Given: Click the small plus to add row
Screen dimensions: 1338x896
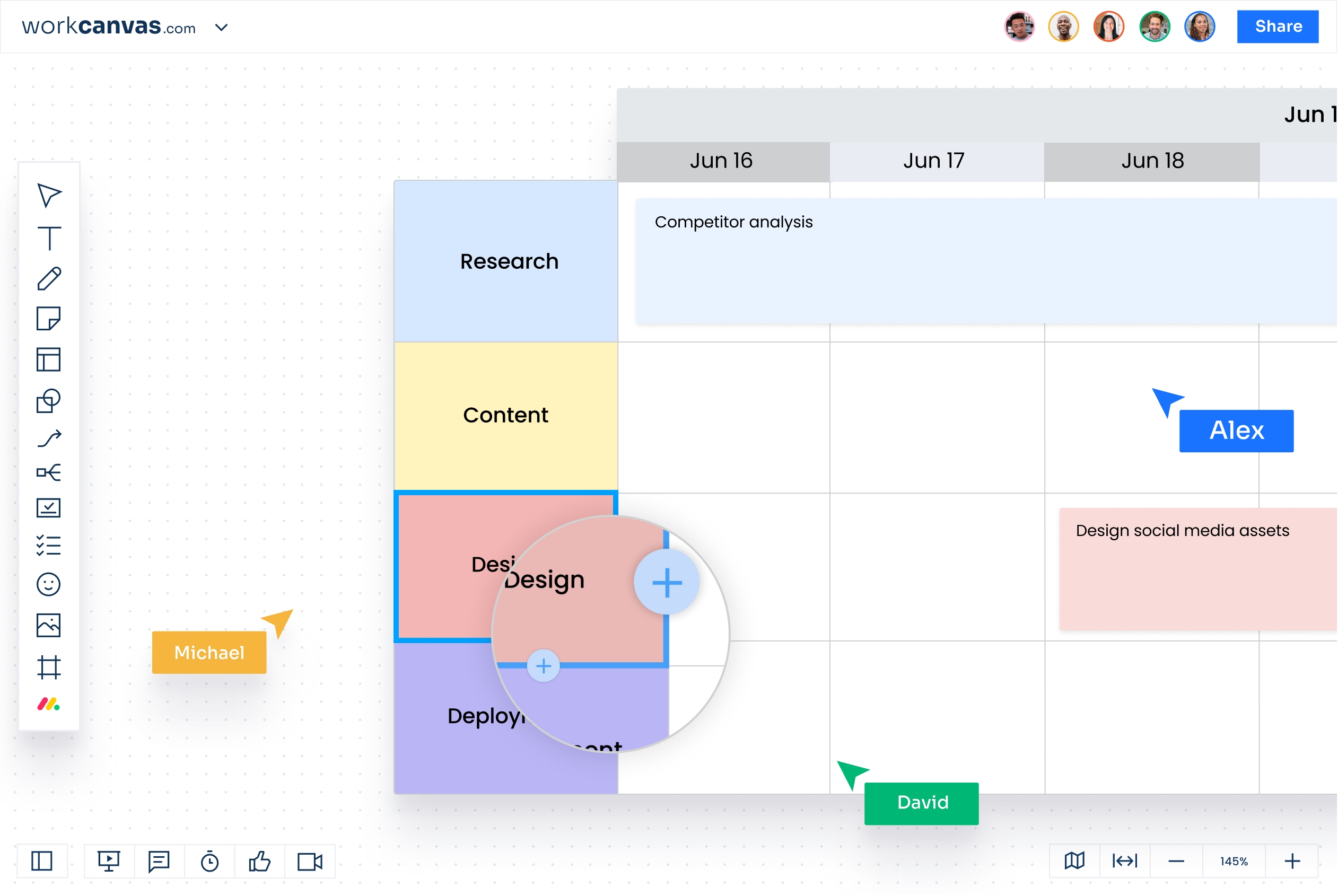Looking at the screenshot, I should coord(544,666).
